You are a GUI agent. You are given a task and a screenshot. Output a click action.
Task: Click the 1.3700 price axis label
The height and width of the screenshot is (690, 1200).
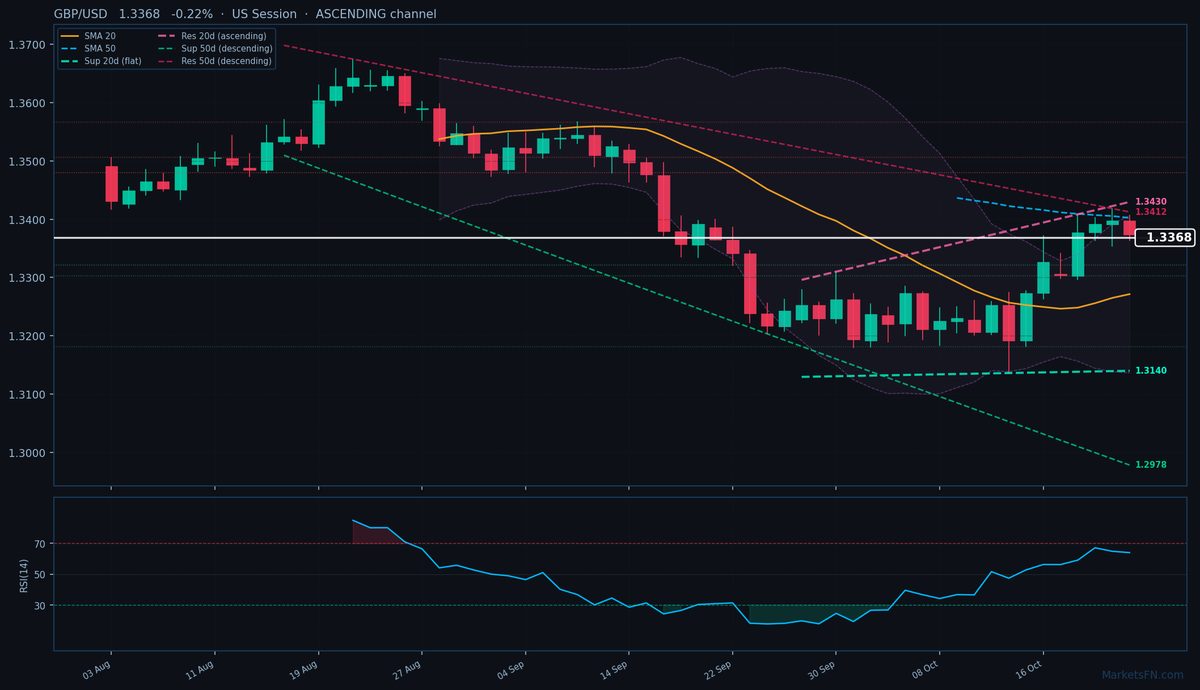coord(26,45)
